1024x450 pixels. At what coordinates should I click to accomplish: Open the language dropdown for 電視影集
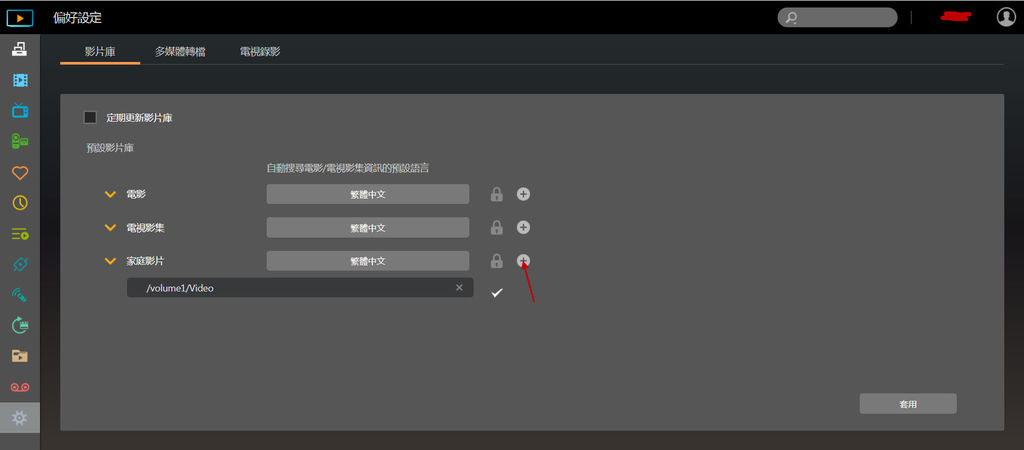368,227
